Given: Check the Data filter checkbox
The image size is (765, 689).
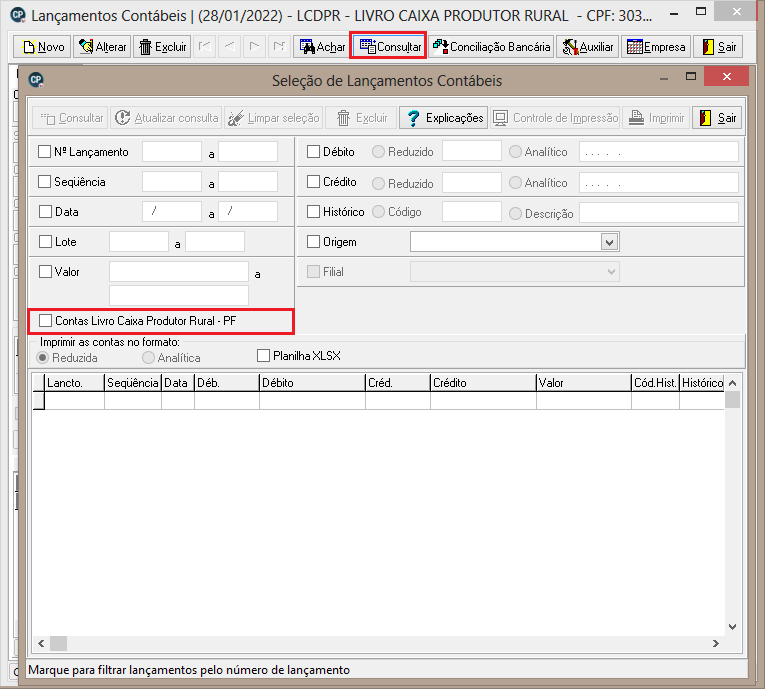Looking at the screenshot, I should [45, 212].
